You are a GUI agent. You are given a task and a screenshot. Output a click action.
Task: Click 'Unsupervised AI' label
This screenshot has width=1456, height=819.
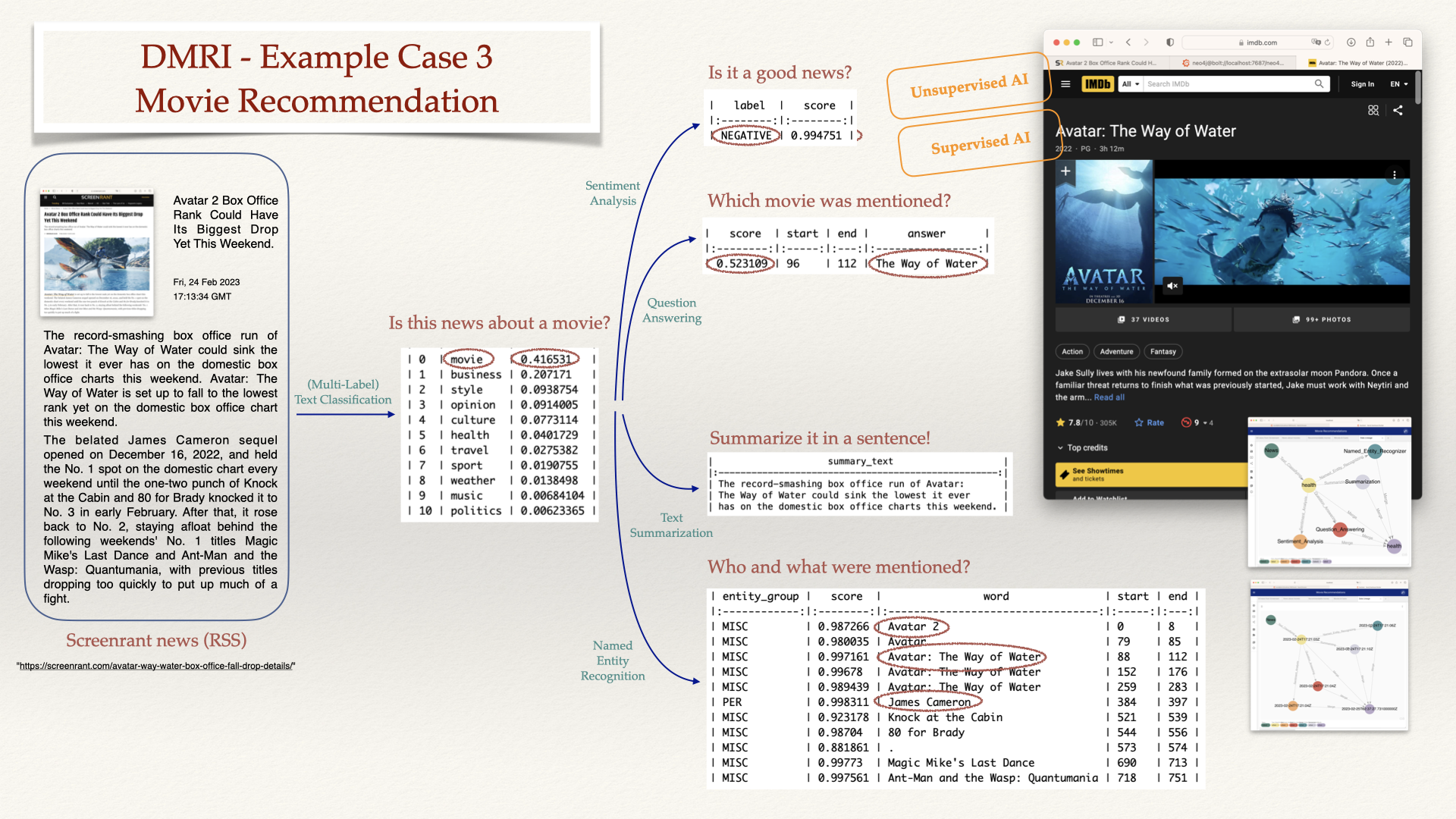[x=968, y=86]
